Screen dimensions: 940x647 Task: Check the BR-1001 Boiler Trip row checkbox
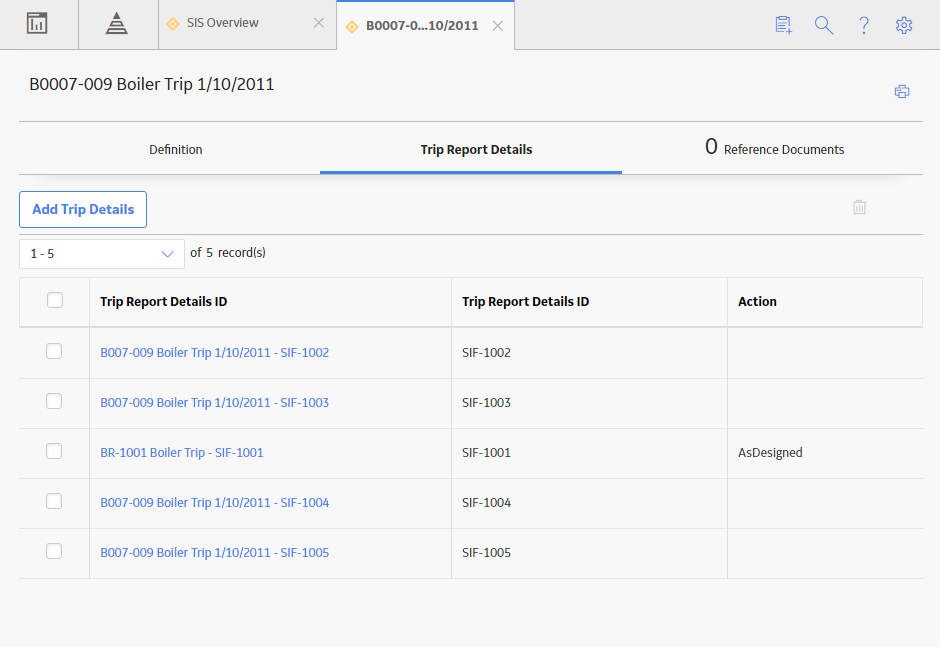[x=54, y=451]
